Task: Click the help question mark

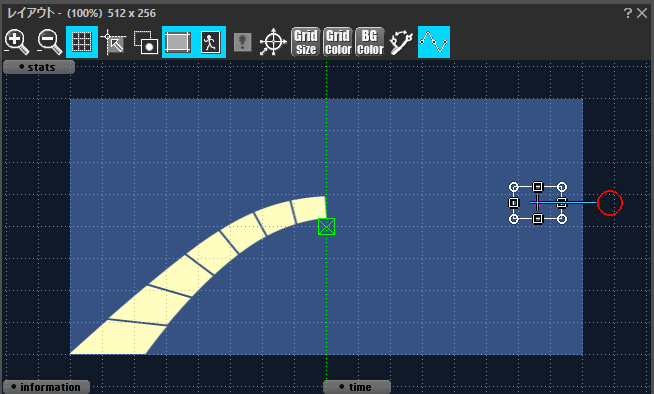Action: coord(628,13)
